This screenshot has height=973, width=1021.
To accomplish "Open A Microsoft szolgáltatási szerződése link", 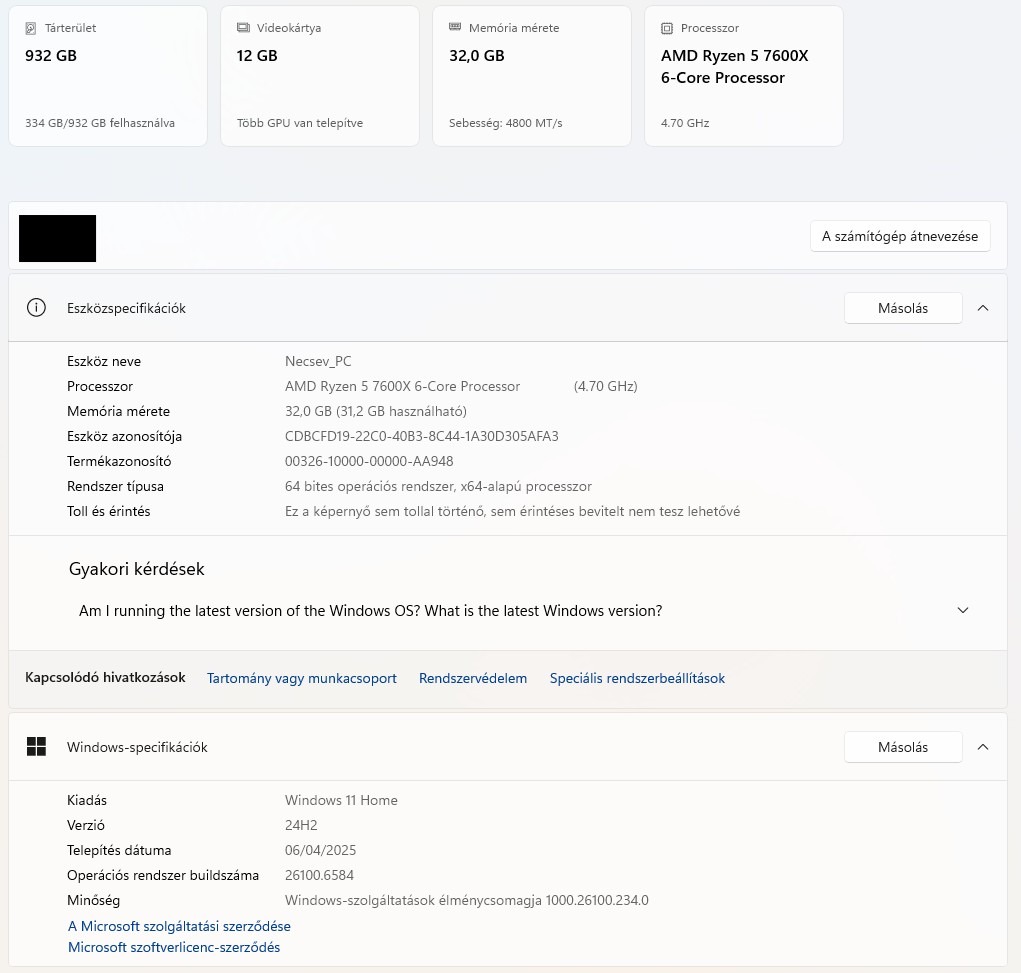I will pos(179,926).
